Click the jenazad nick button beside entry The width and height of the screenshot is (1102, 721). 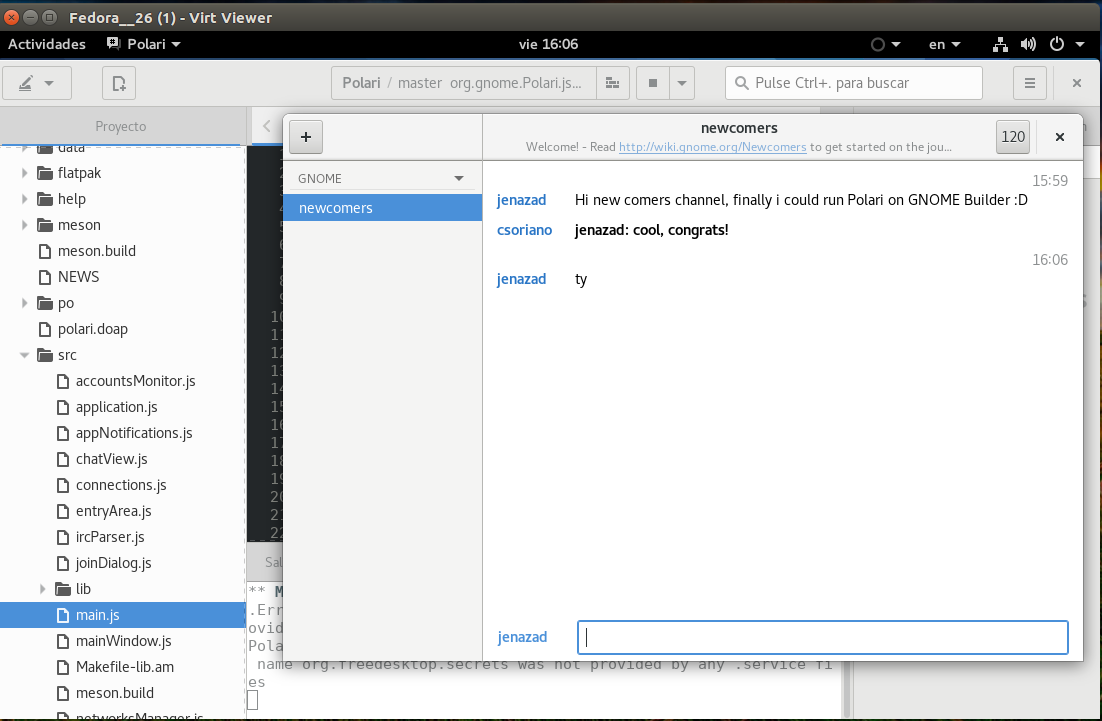[x=522, y=637]
